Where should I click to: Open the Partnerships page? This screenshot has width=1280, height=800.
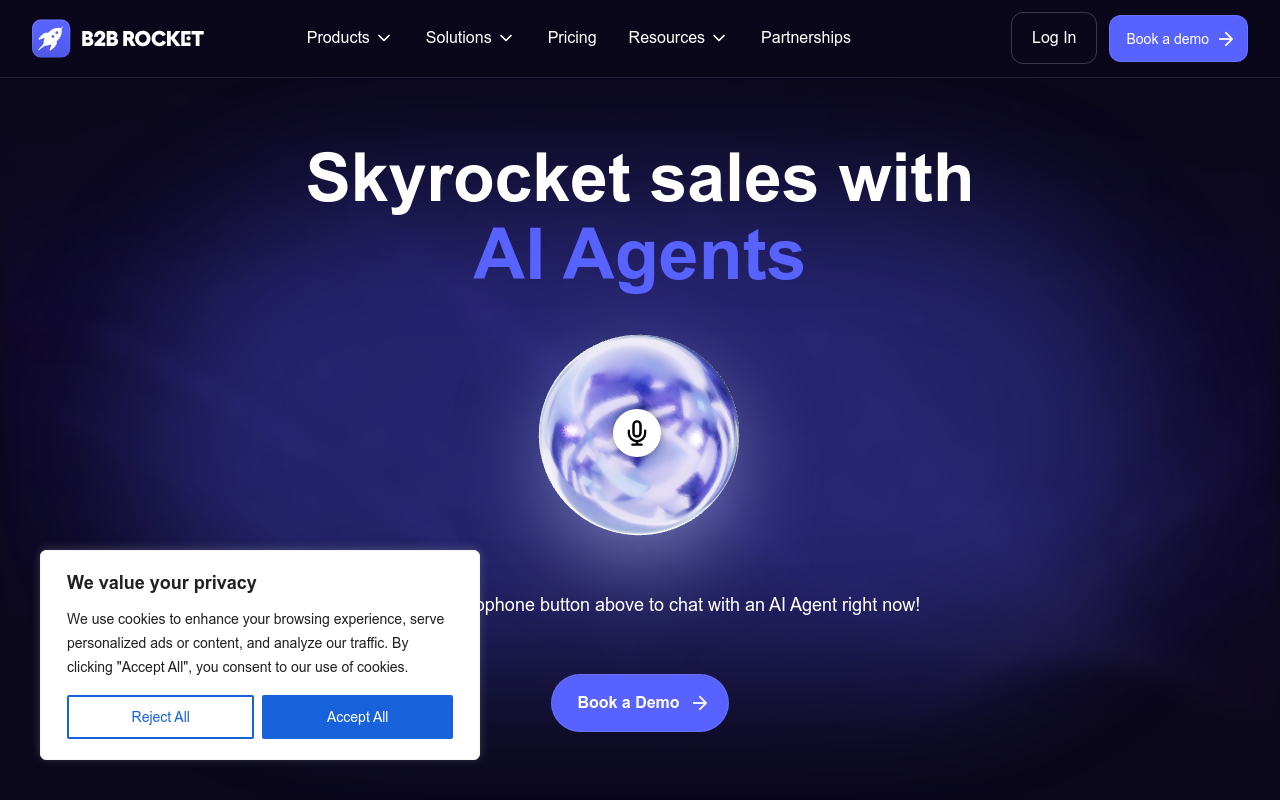tap(806, 37)
